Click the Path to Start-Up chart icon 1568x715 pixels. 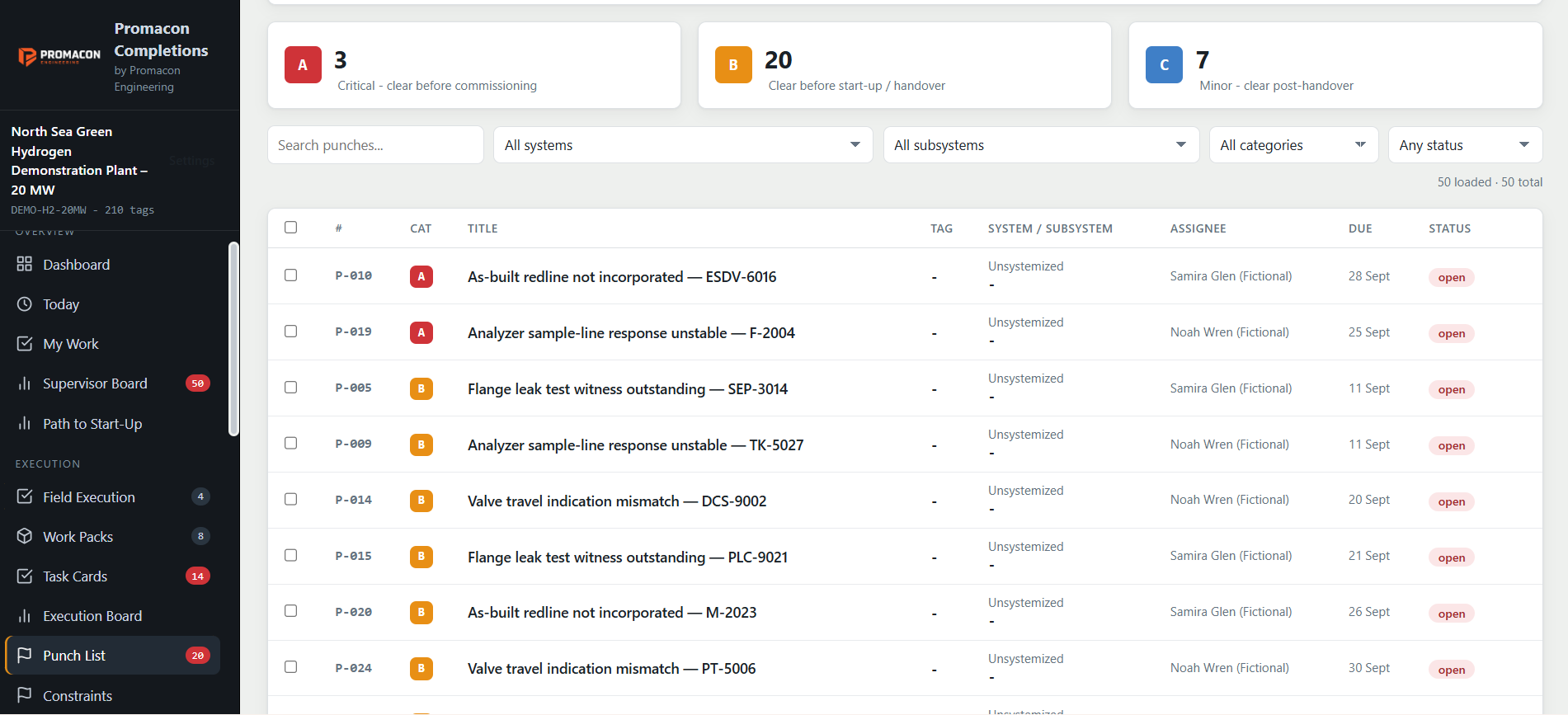(x=25, y=424)
